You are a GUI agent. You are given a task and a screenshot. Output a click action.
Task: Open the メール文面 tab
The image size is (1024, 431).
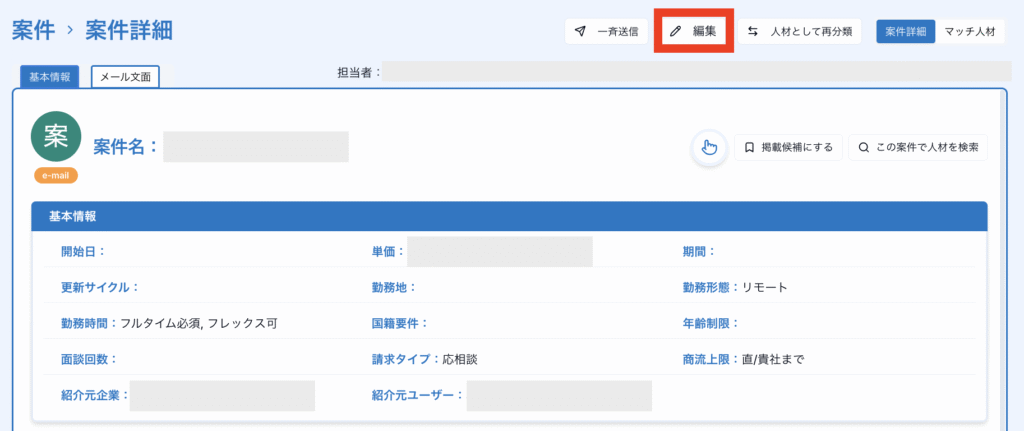coord(125,77)
